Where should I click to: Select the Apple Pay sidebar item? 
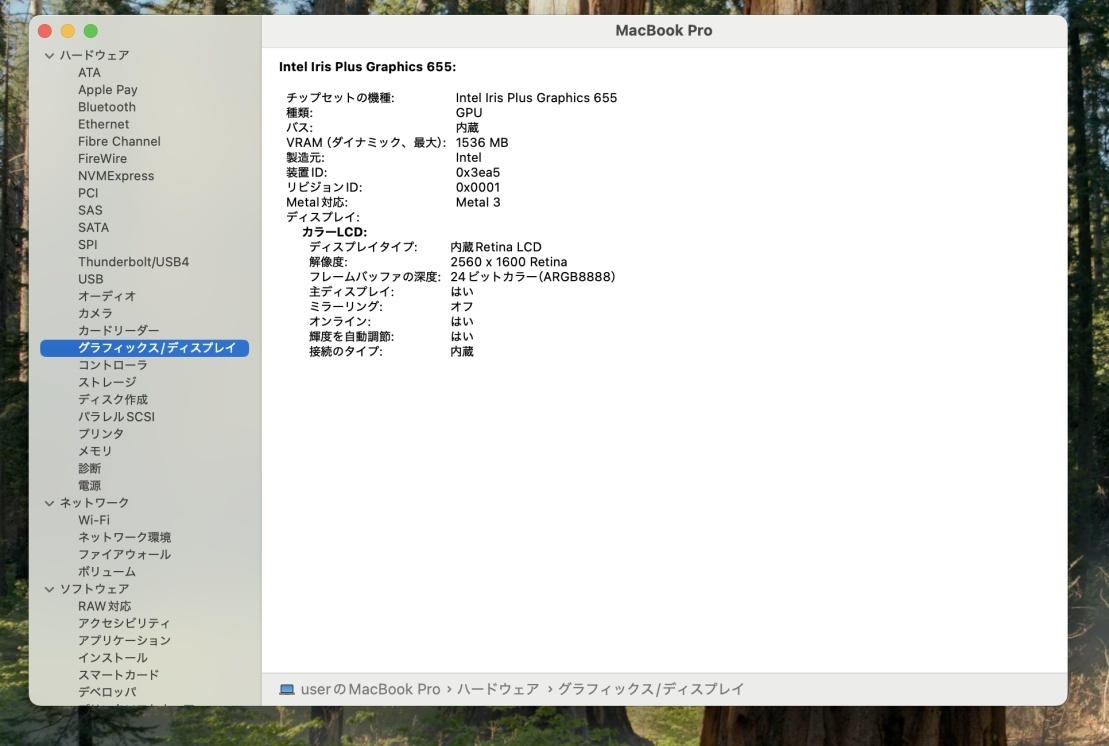(x=108, y=90)
